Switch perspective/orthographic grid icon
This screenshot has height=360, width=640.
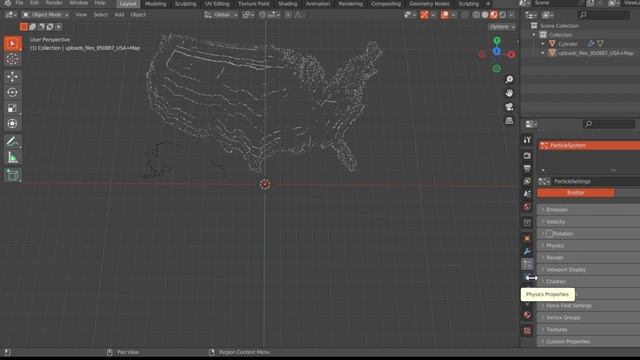(x=509, y=121)
